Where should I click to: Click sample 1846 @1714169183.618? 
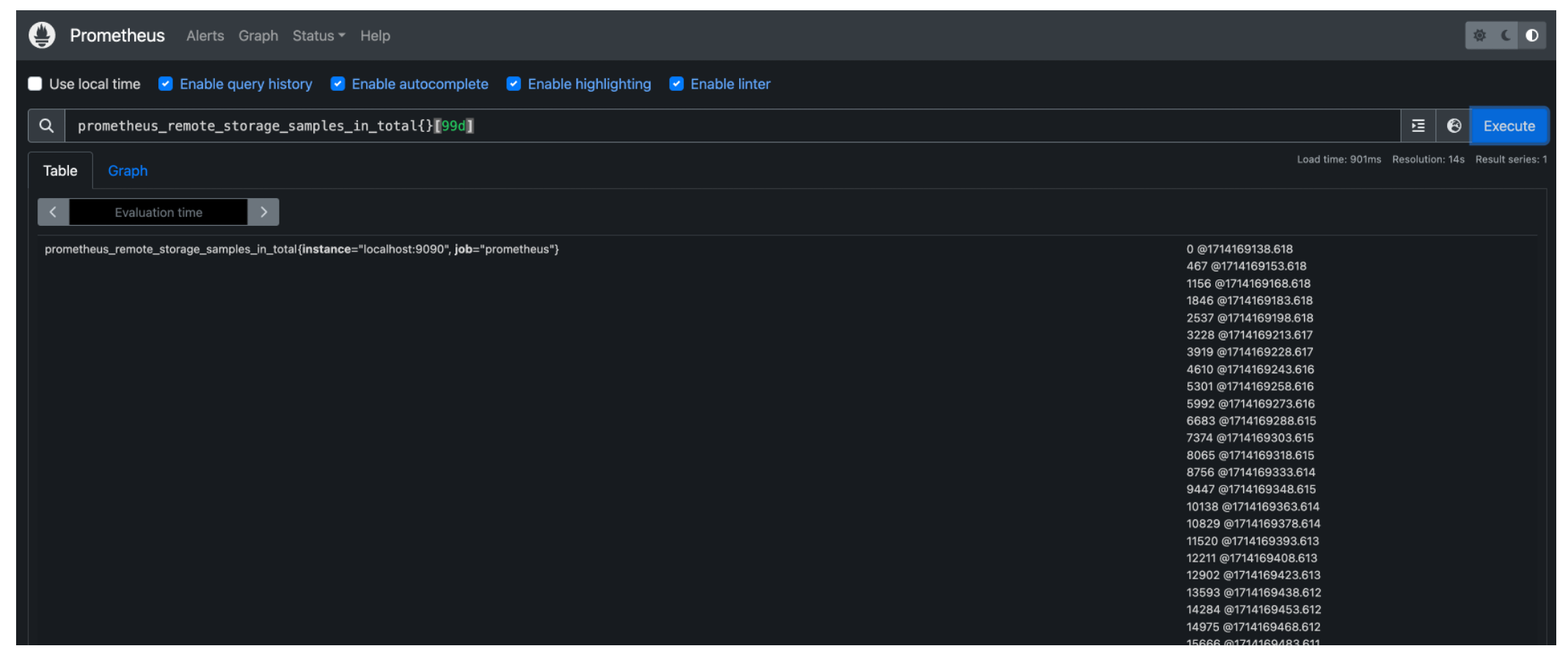coord(1250,301)
